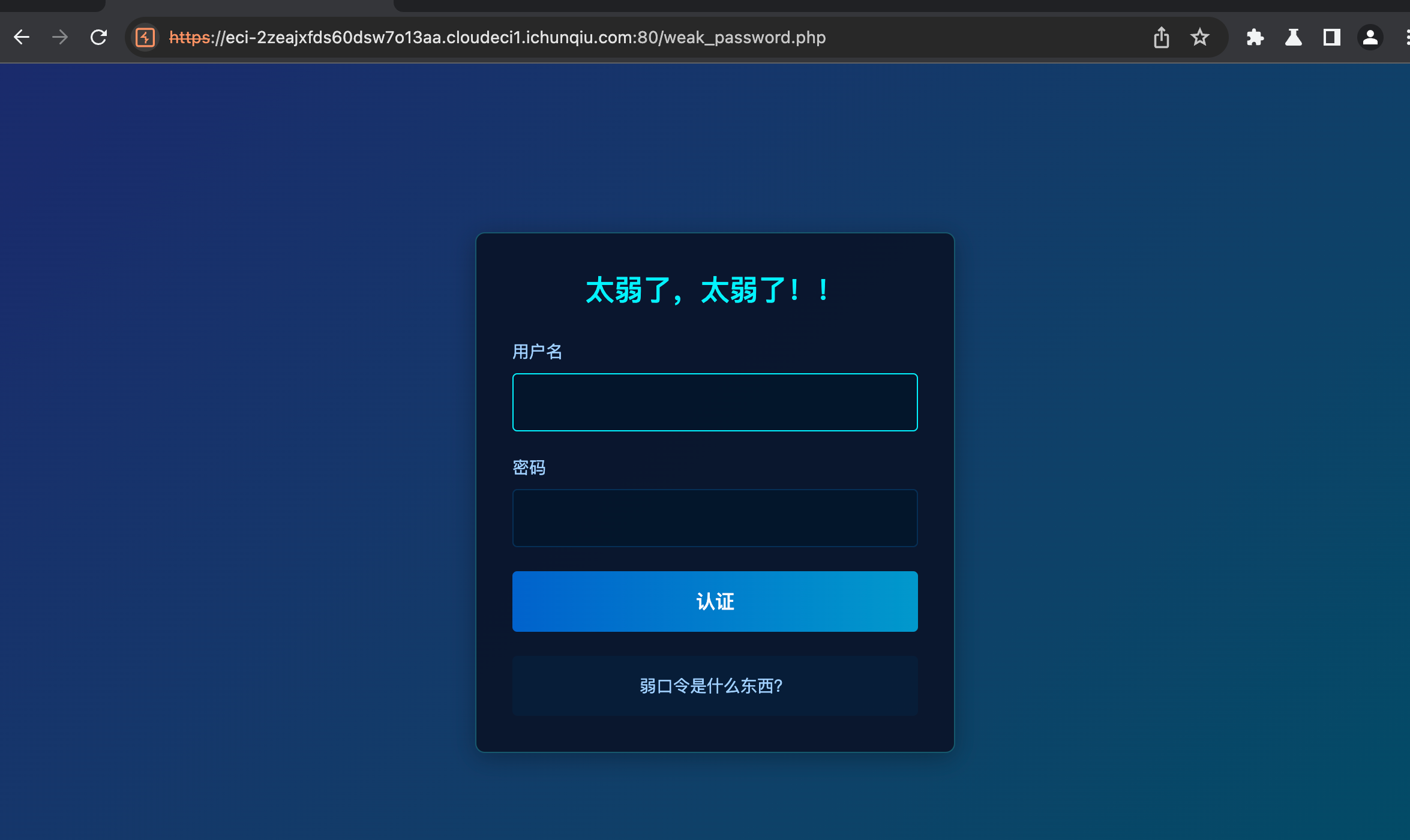The height and width of the screenshot is (840, 1410).
Task: Open the 弱口令是什么东西? hint
Action: [x=712, y=685]
